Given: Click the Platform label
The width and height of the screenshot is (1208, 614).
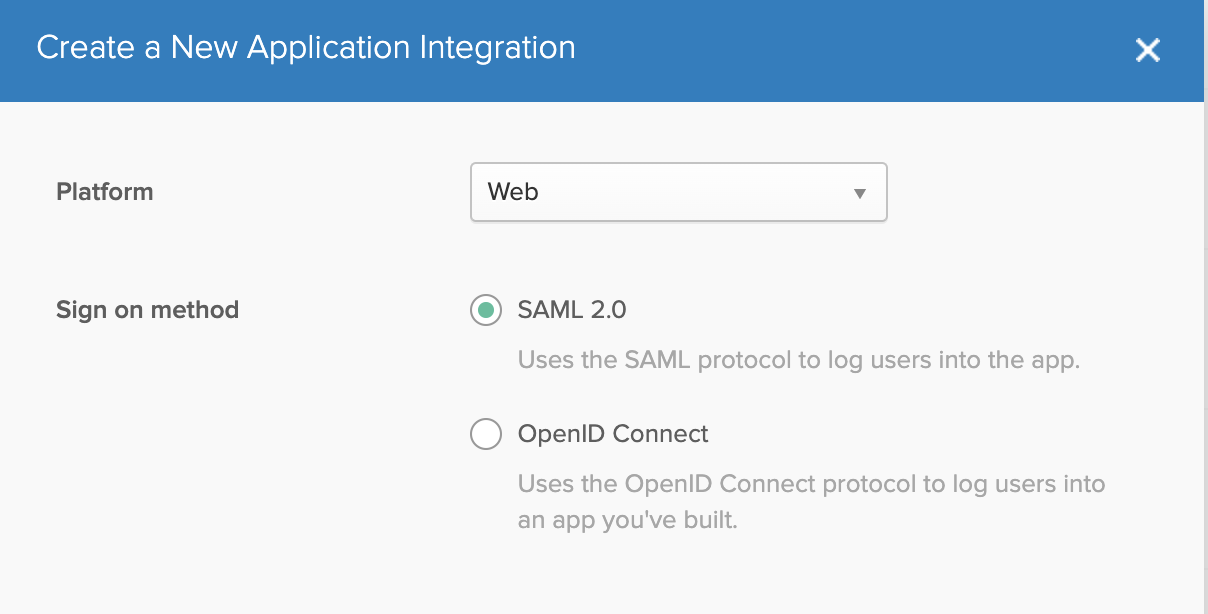Looking at the screenshot, I should (x=104, y=192).
